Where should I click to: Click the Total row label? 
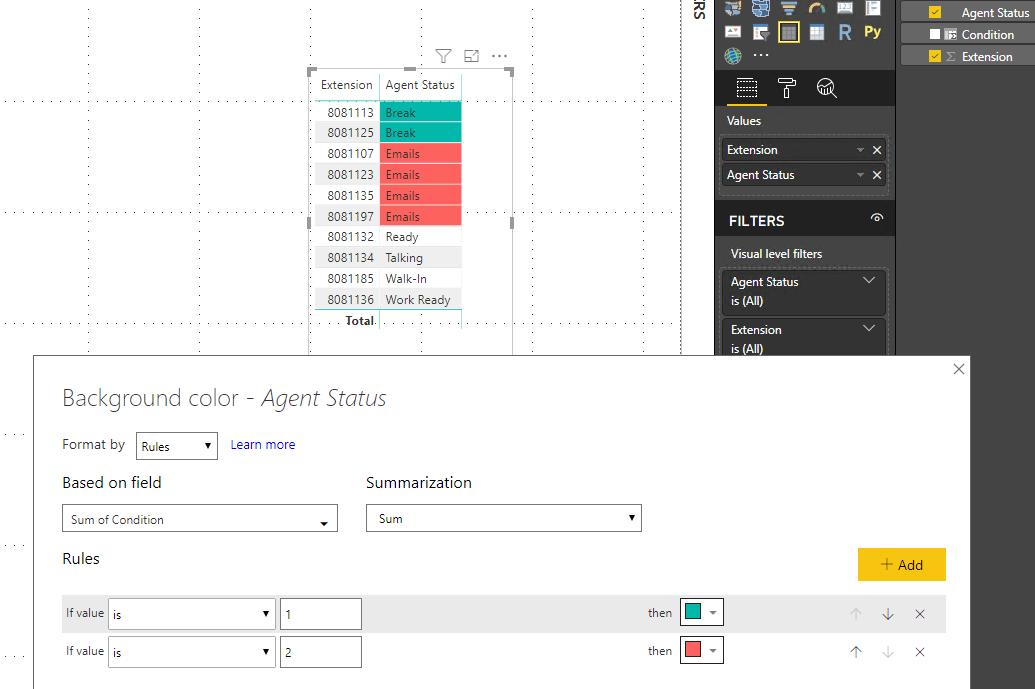[360, 320]
